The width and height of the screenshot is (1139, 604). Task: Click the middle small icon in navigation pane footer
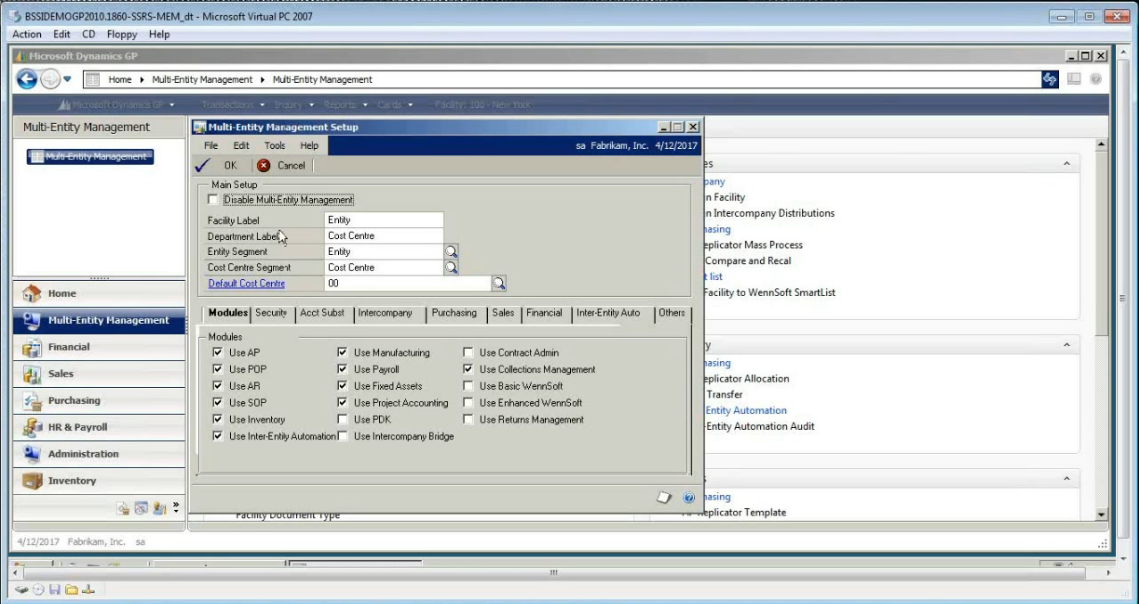tap(142, 508)
